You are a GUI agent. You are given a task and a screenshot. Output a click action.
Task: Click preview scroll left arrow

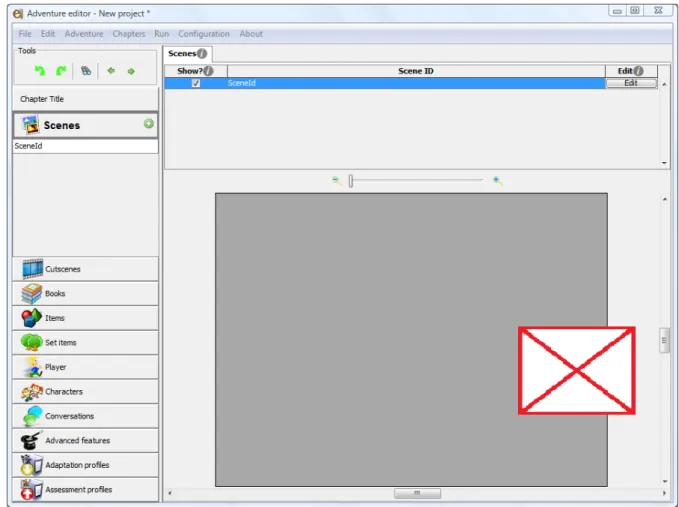(x=170, y=493)
